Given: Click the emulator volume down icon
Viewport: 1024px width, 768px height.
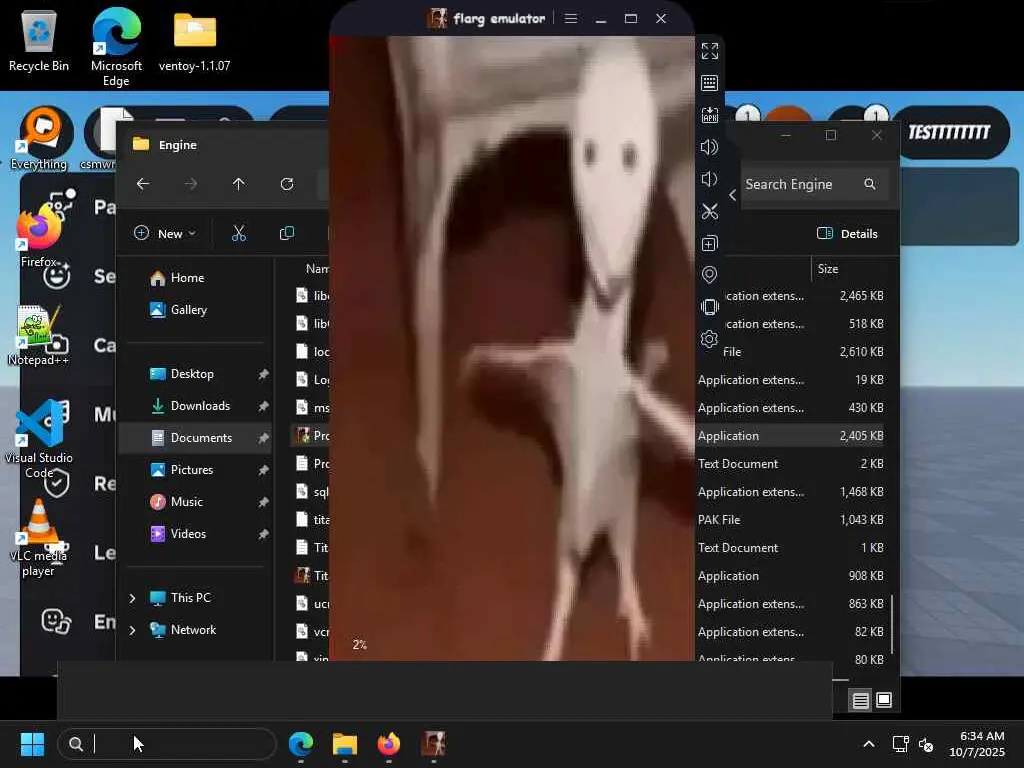Looking at the screenshot, I should [709, 179].
